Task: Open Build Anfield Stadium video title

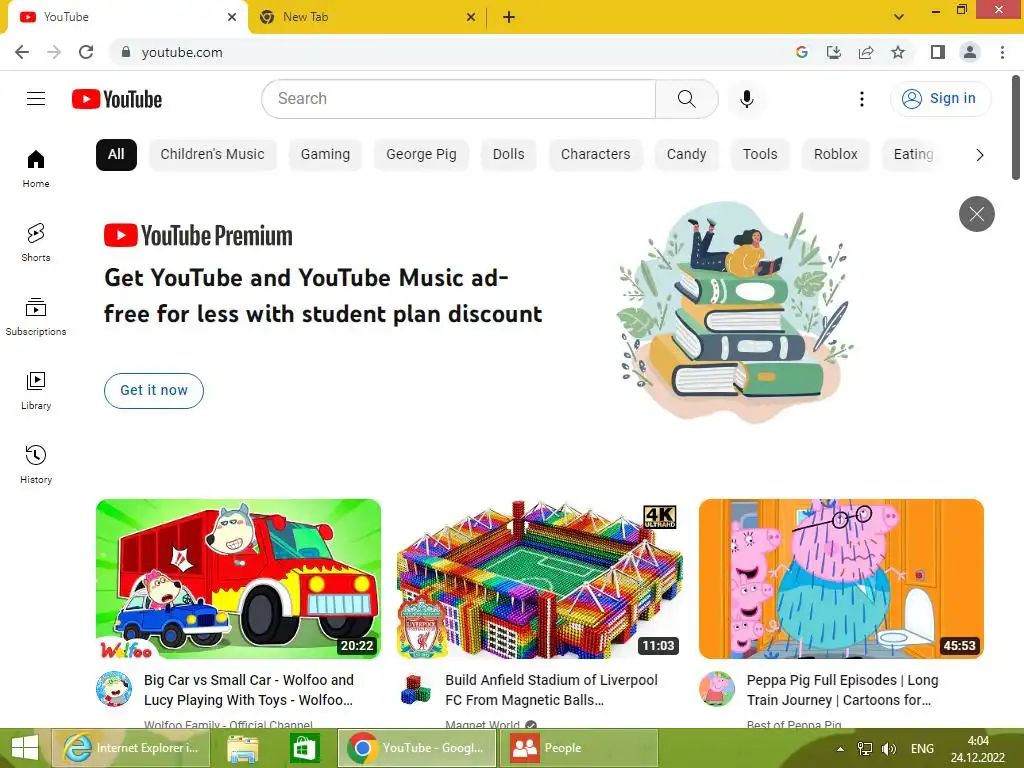Action: [551, 690]
